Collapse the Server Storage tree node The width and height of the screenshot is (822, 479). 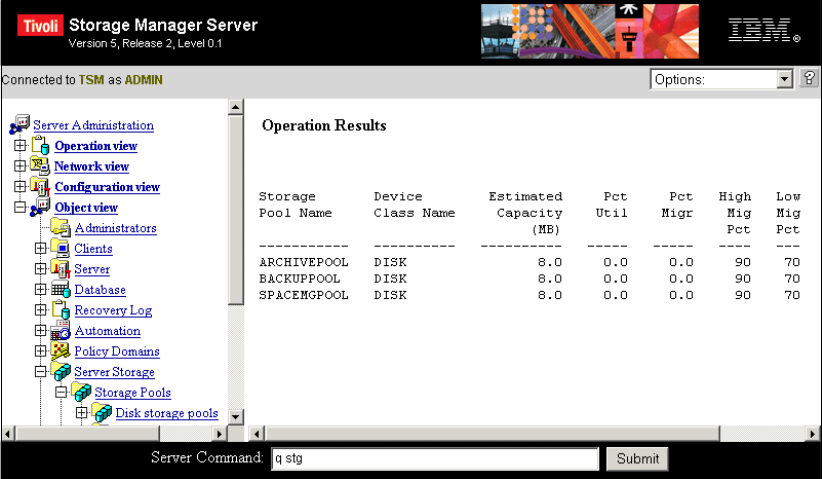40,372
